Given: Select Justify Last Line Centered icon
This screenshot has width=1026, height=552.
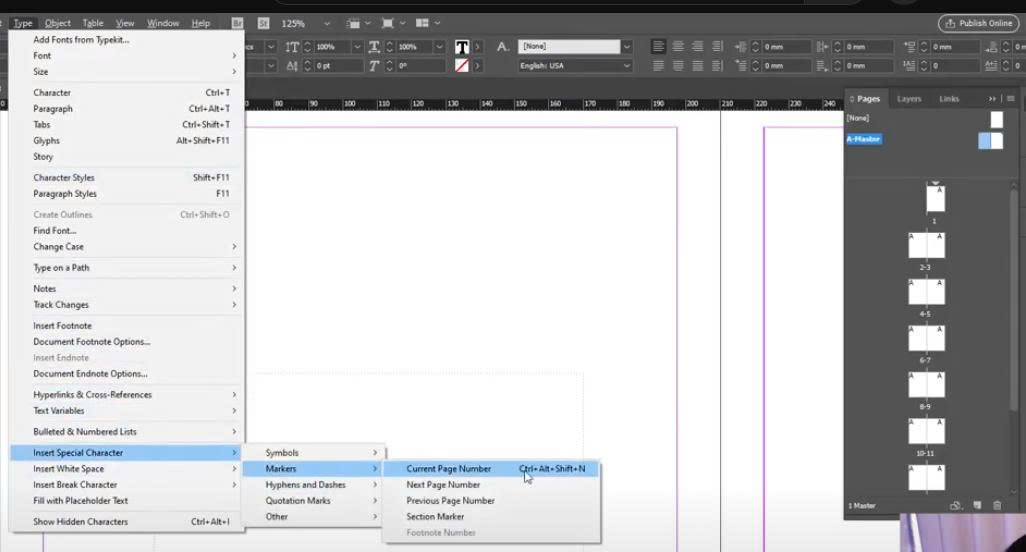Looking at the screenshot, I should pos(678,65).
